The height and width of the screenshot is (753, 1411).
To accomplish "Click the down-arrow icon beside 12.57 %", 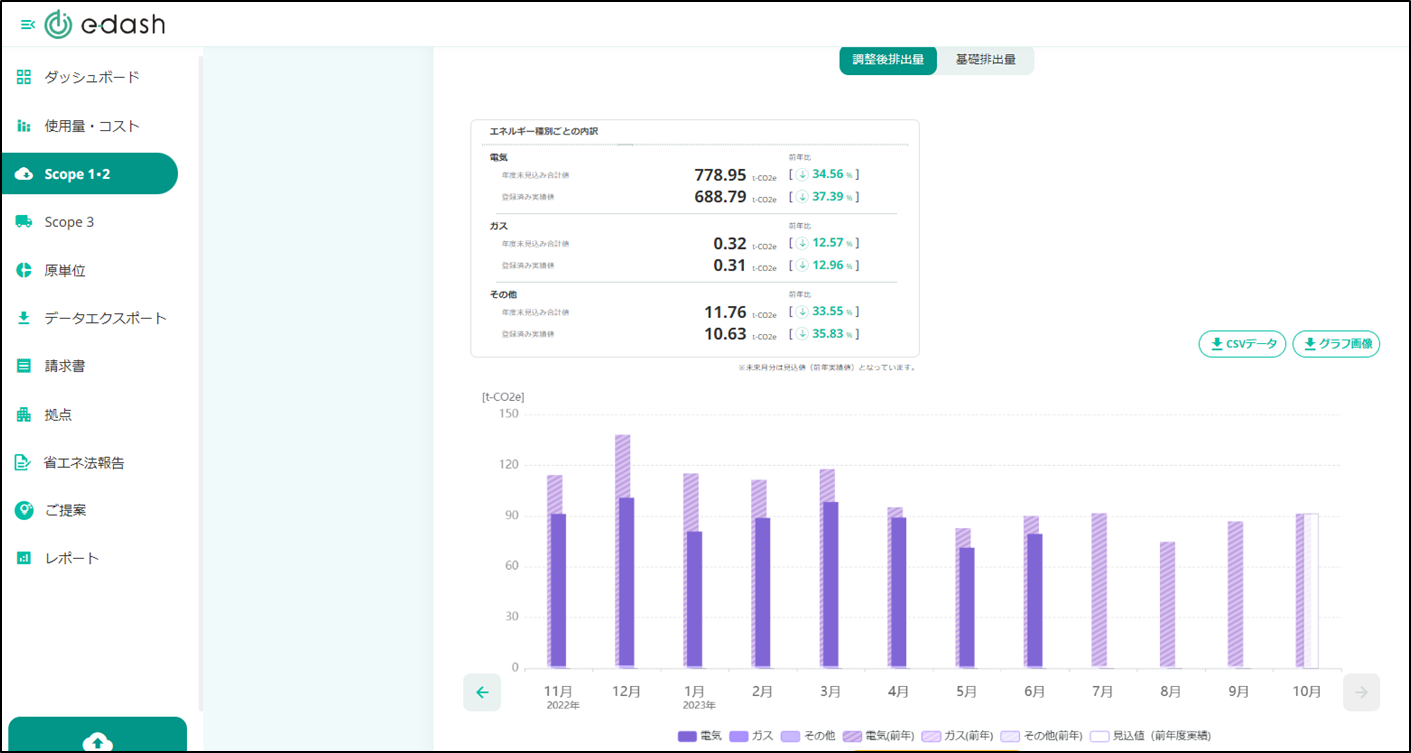I will click(802, 243).
